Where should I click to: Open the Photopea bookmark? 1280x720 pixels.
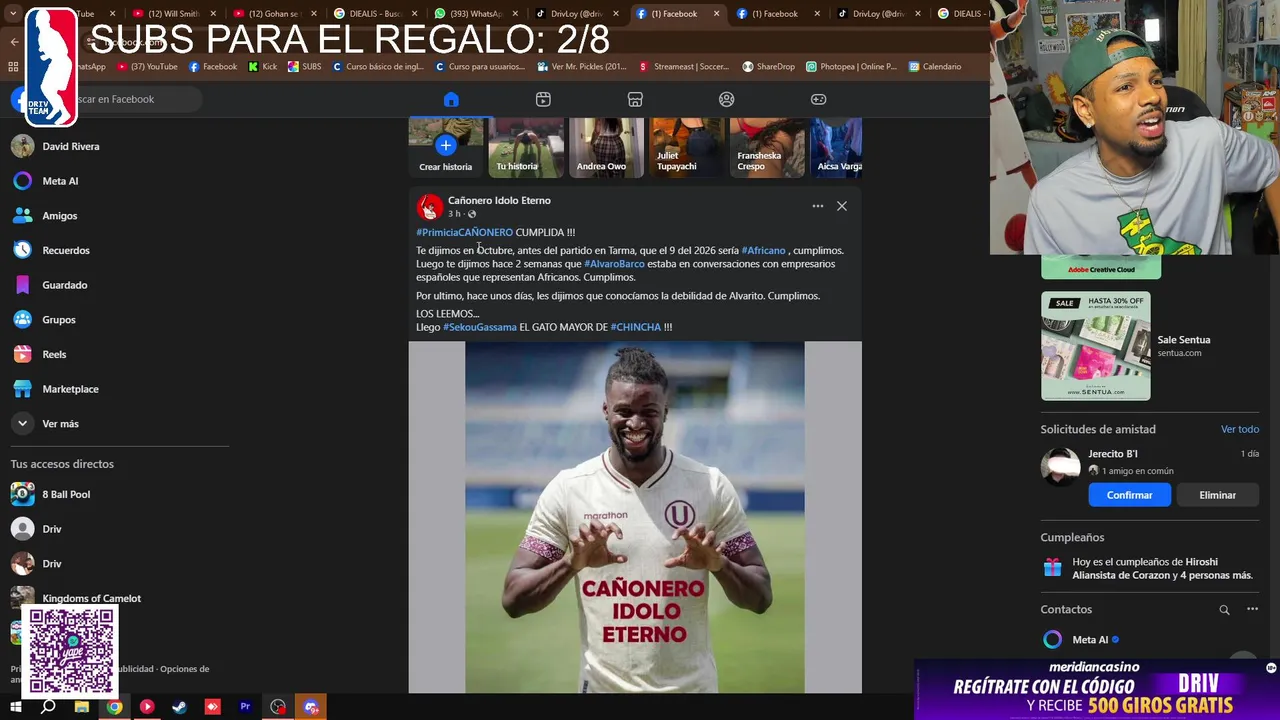click(x=852, y=67)
